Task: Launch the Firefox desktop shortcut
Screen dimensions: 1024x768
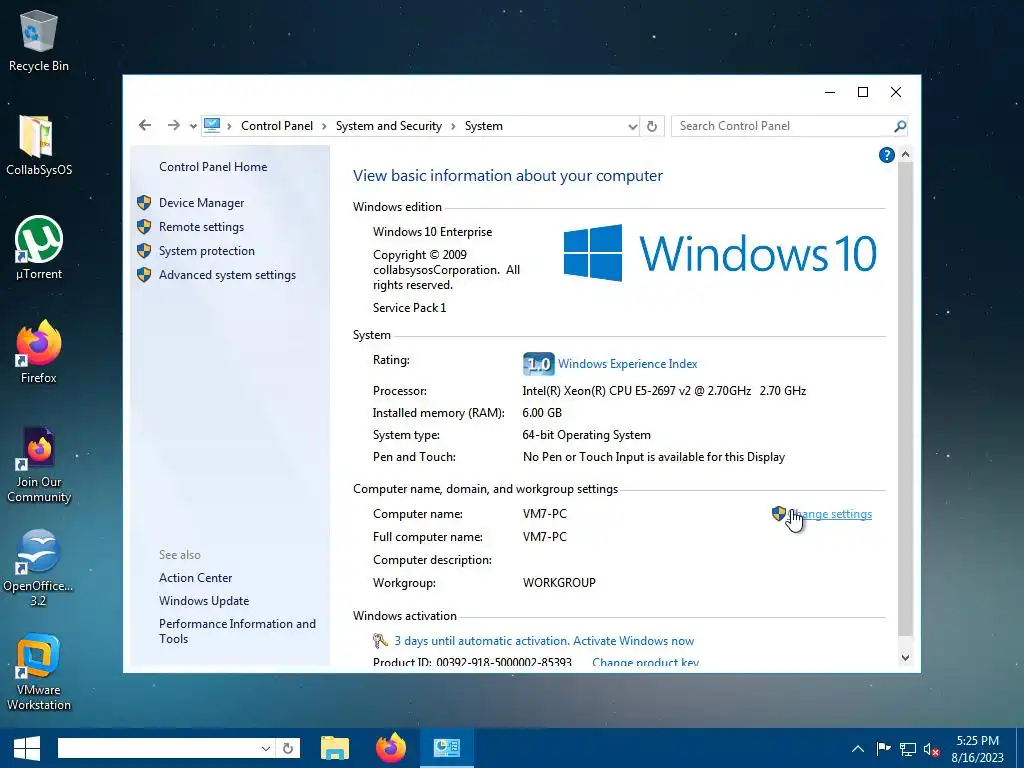Action: (x=39, y=352)
